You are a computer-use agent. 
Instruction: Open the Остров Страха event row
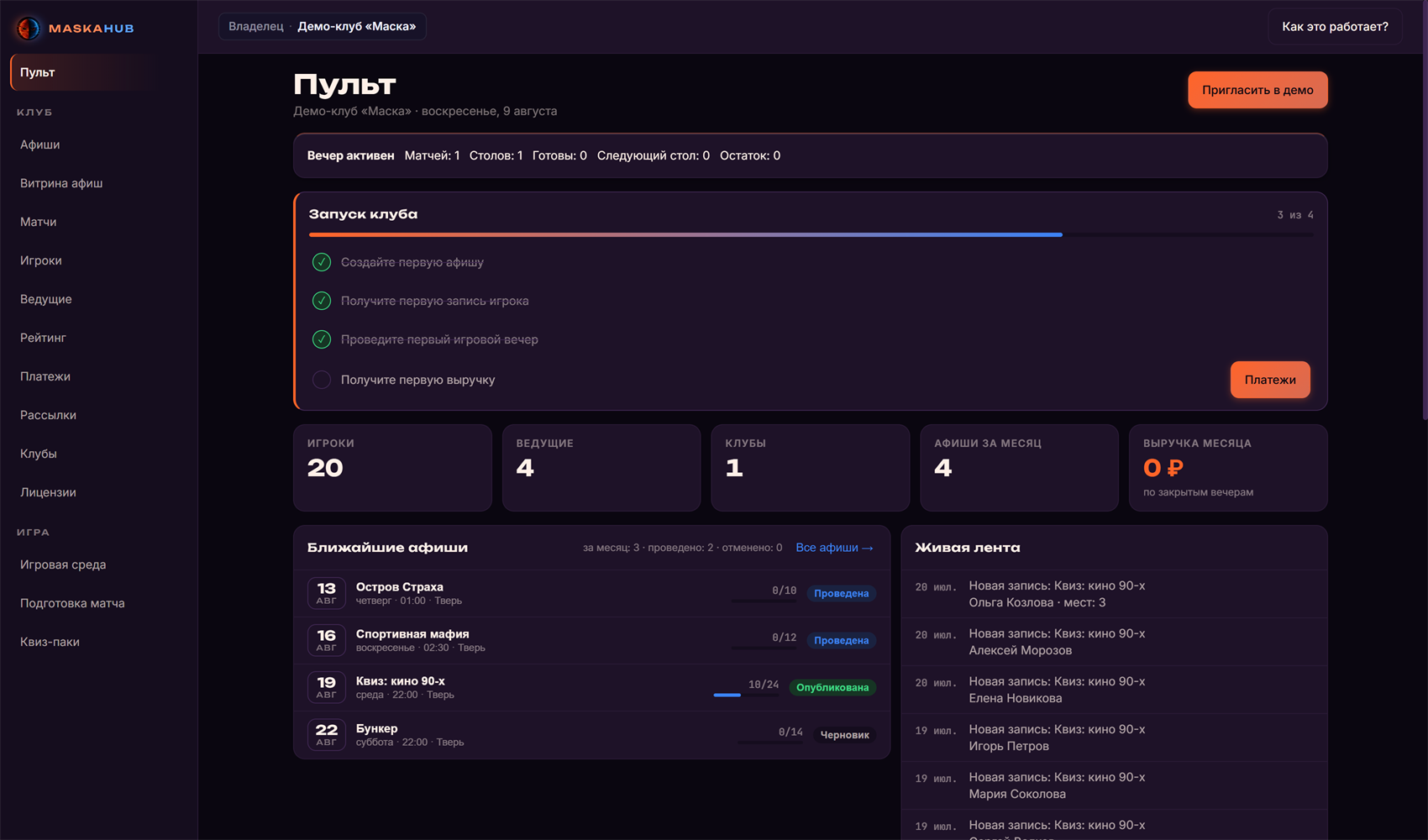[x=591, y=593]
